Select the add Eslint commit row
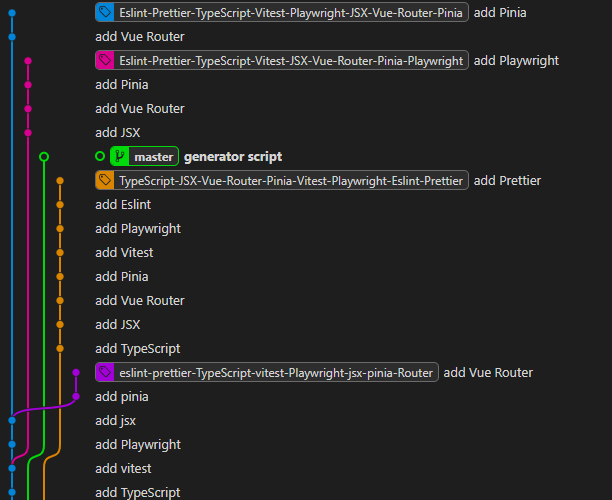Image resolution: width=612 pixels, height=500 pixels. coord(123,205)
